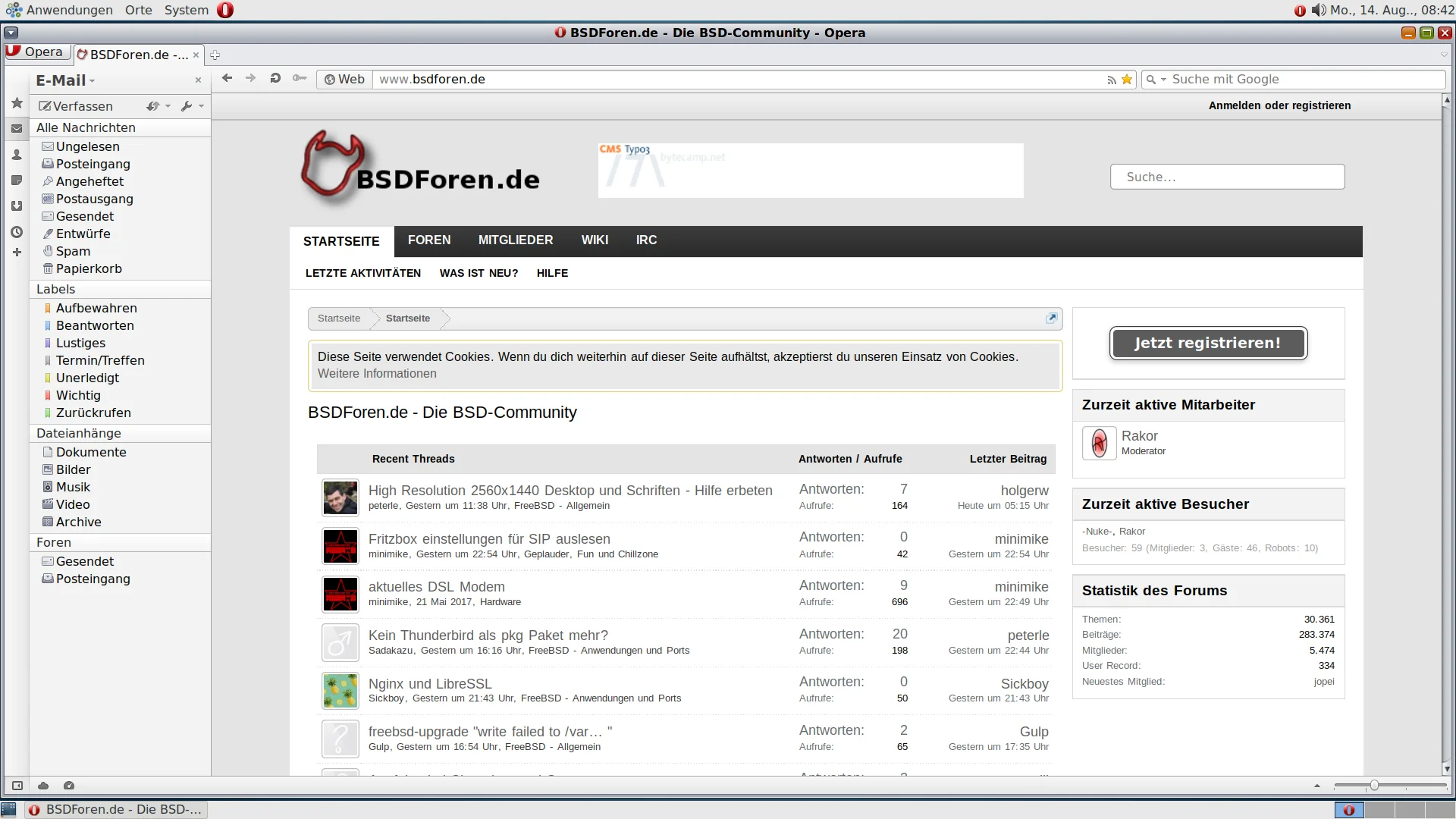Select the Aufbewahren label

[x=96, y=308]
